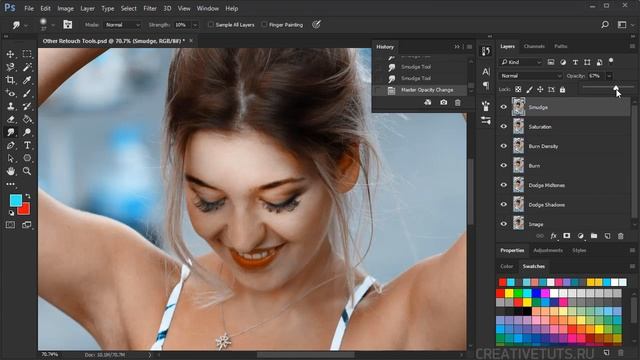Viewport: 640px width, 360px height.
Task: Select the Hand tool
Action: point(11,171)
